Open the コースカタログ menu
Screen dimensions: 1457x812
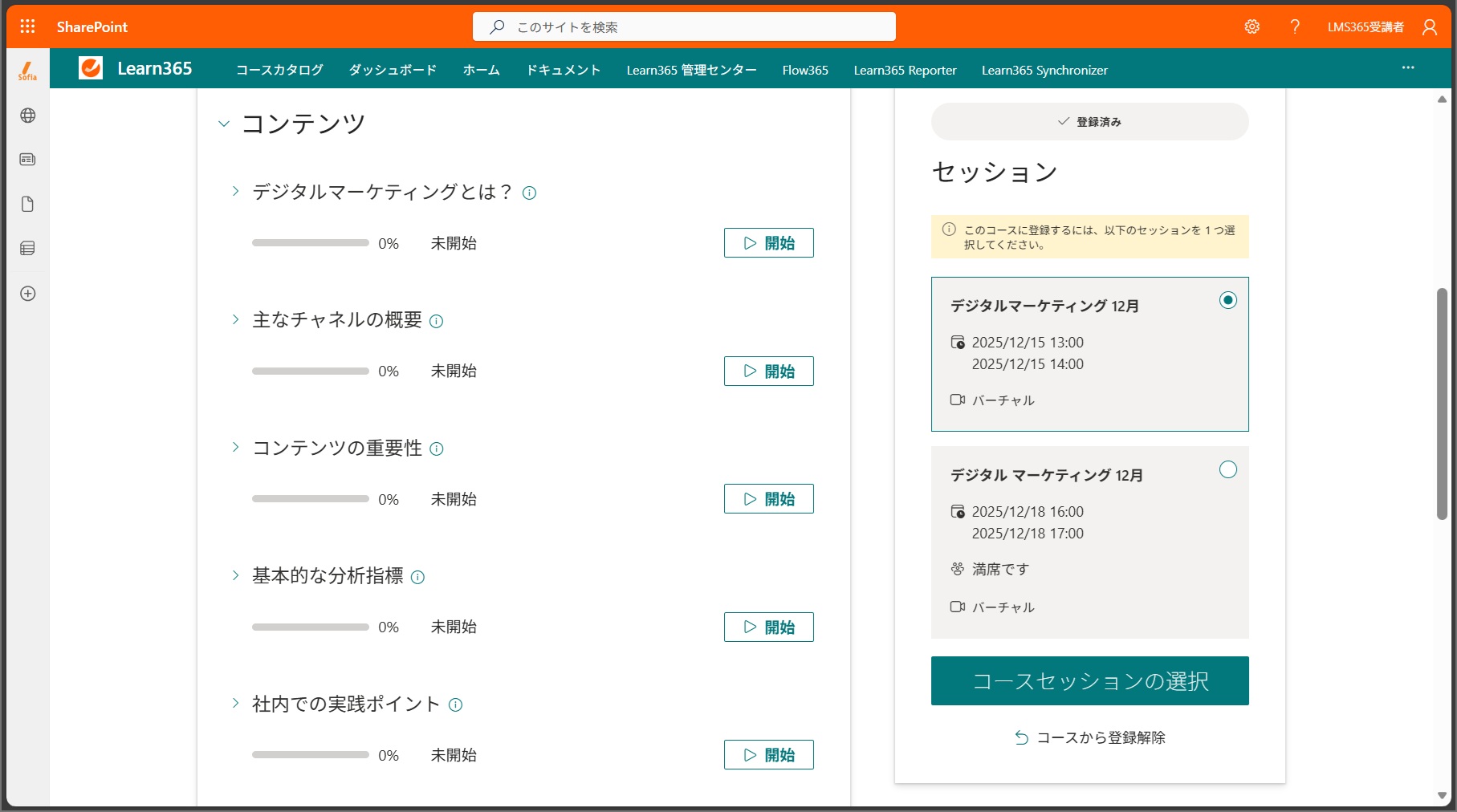[279, 70]
